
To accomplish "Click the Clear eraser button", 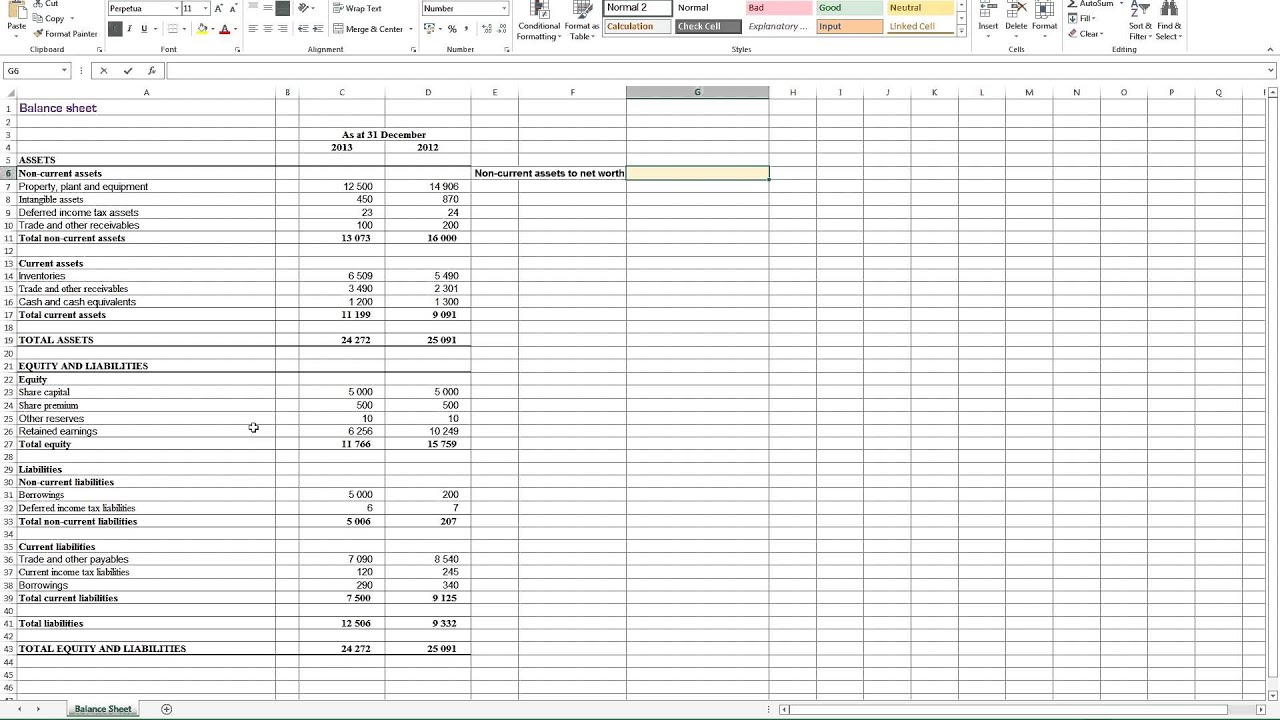I will [1084, 33].
